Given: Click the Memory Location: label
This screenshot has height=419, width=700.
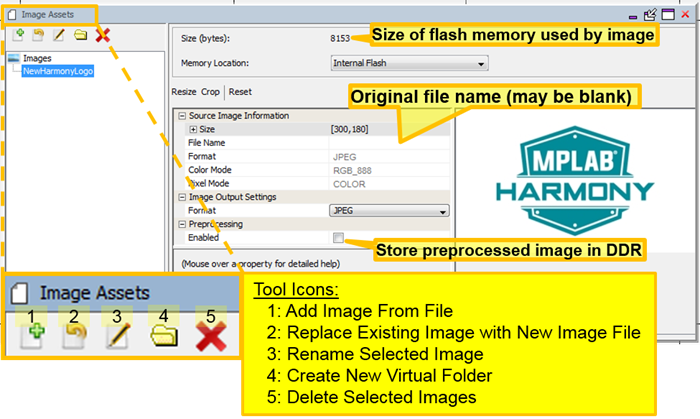Looking at the screenshot, I should 215,63.
